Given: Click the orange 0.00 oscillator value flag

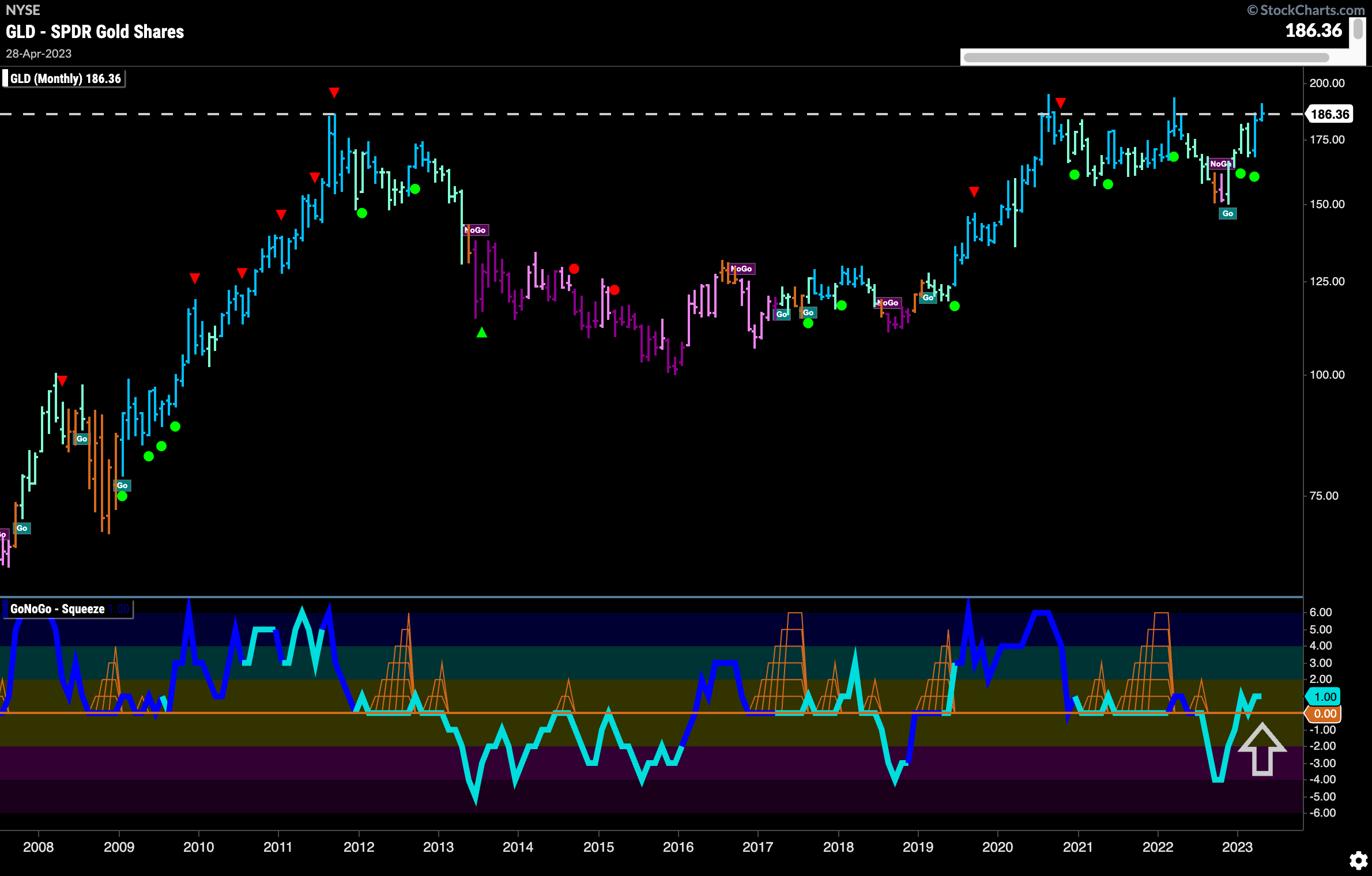Looking at the screenshot, I should [x=1324, y=713].
